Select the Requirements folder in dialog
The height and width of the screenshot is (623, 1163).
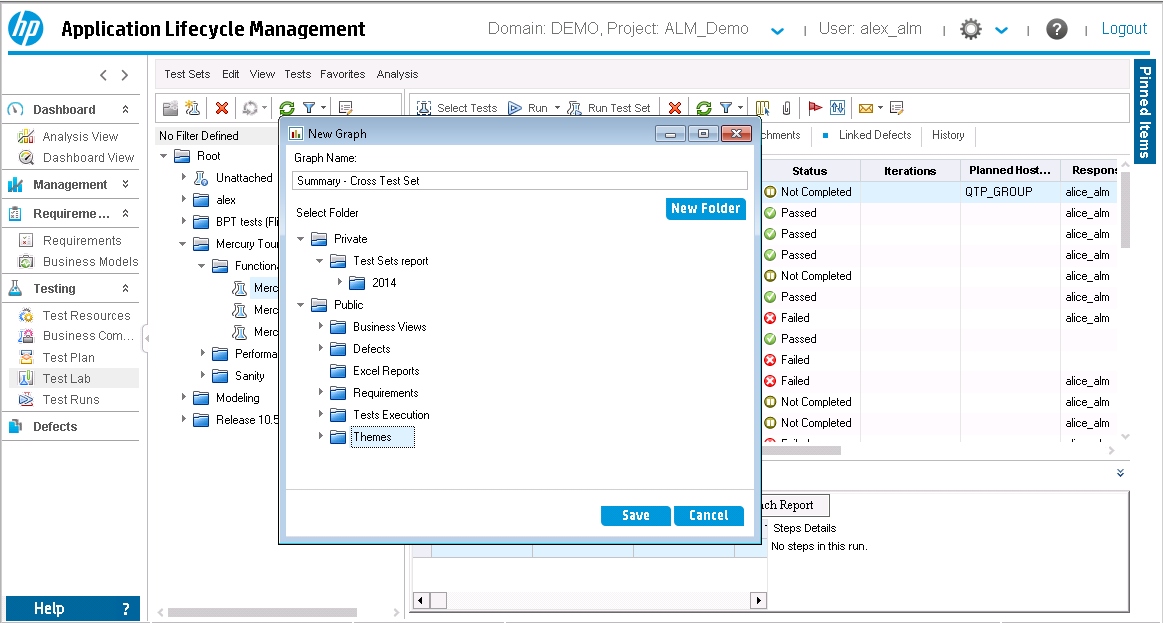(386, 393)
